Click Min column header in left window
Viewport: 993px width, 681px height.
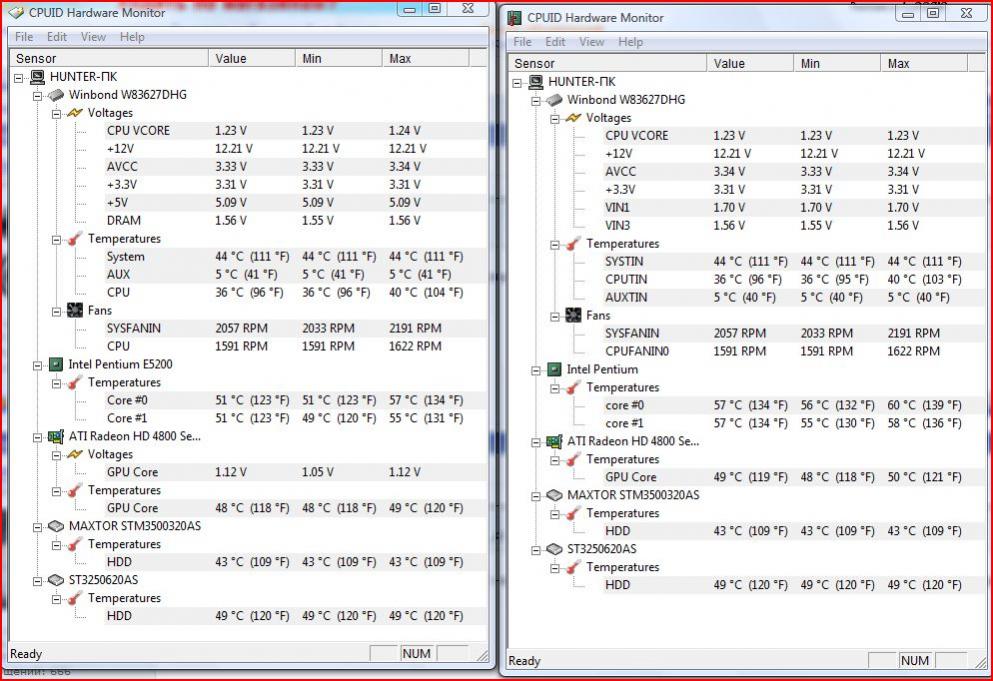pos(339,58)
